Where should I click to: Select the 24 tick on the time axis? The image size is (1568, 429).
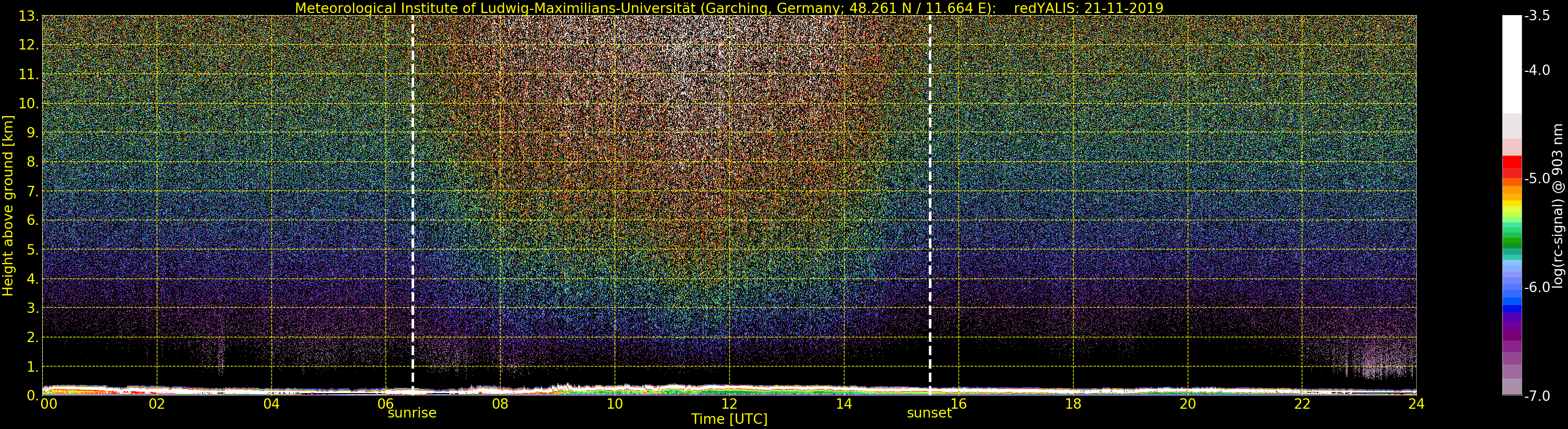tap(1416, 403)
